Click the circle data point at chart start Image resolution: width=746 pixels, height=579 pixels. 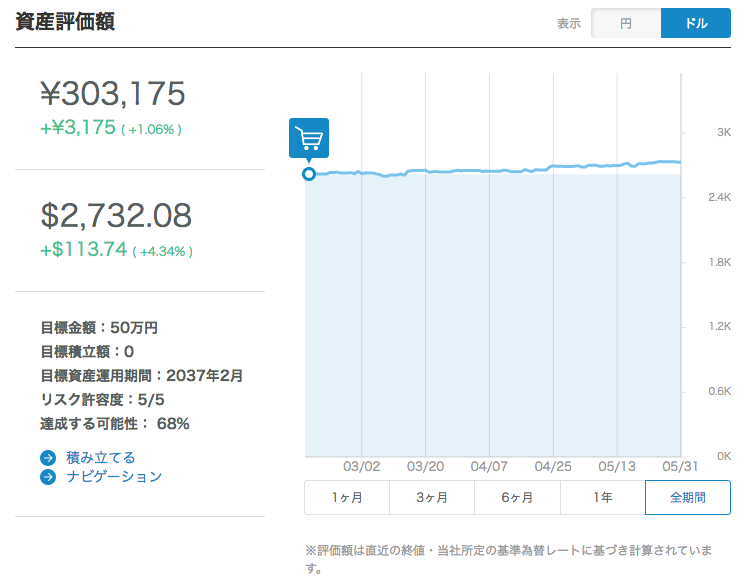(309, 174)
